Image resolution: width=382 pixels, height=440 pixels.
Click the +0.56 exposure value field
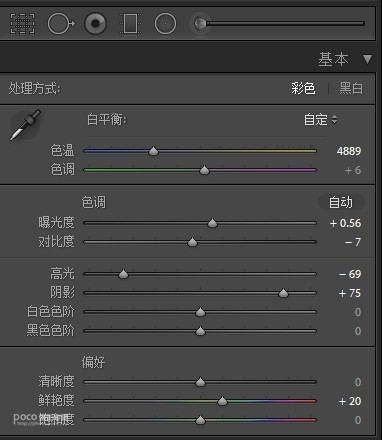[345, 223]
